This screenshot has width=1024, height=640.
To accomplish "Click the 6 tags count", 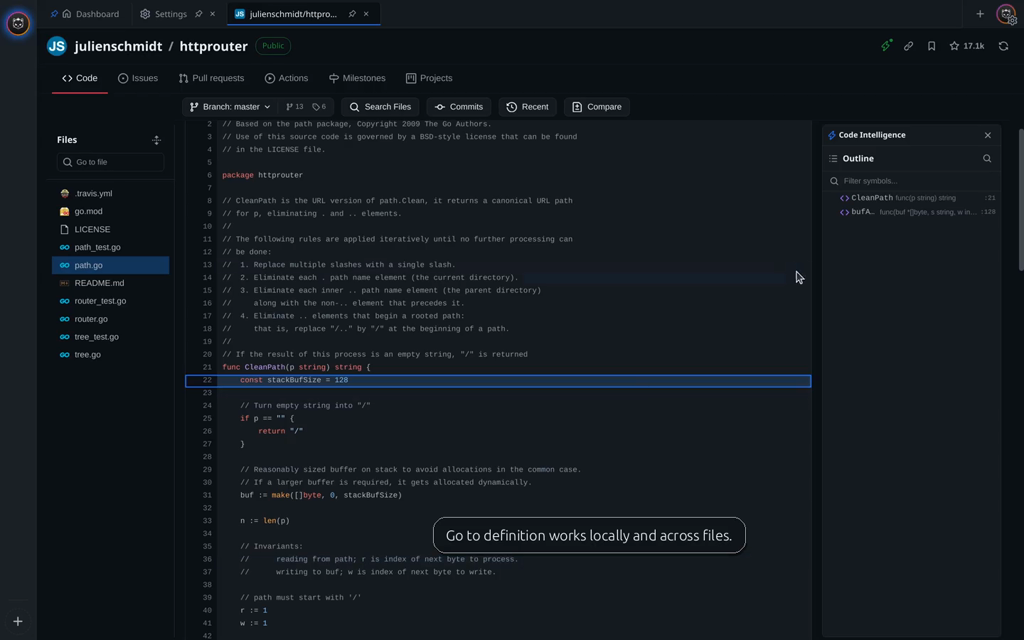I will [319, 106].
